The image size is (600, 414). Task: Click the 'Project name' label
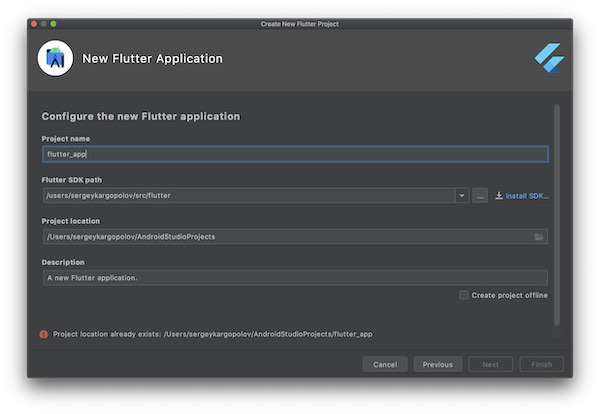click(66, 139)
